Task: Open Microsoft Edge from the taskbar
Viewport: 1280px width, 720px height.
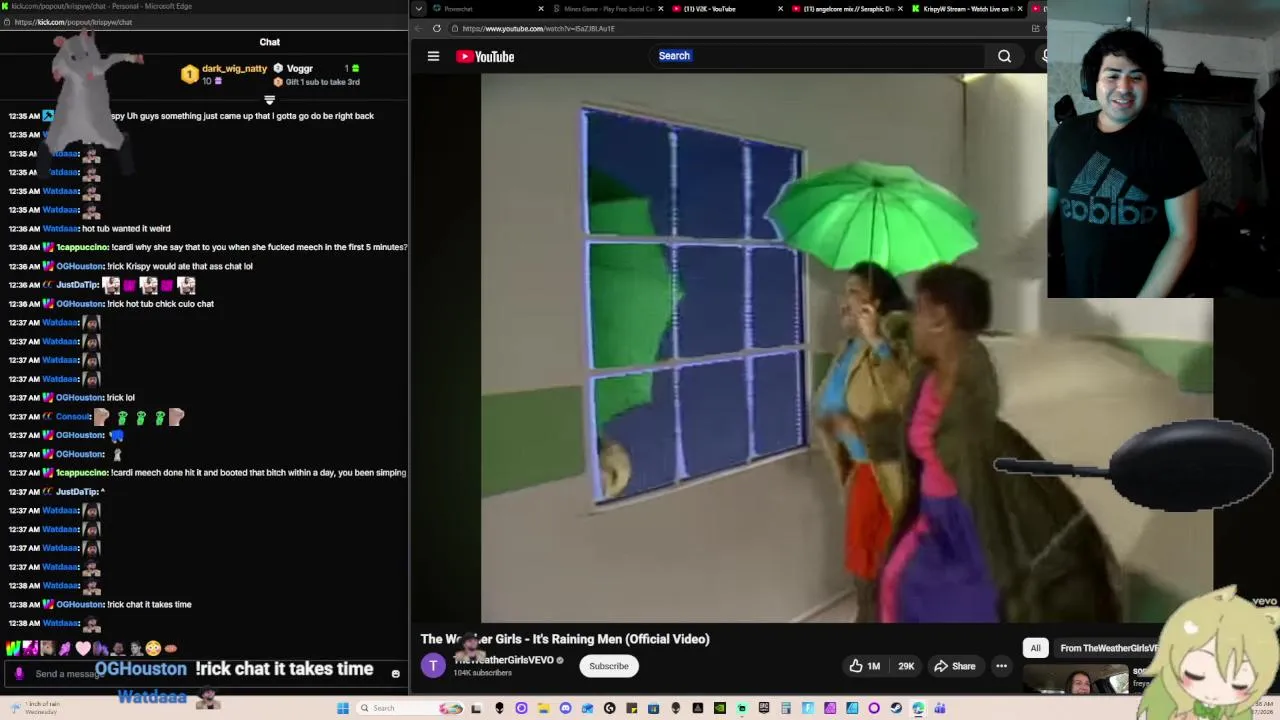Action: click(x=918, y=708)
